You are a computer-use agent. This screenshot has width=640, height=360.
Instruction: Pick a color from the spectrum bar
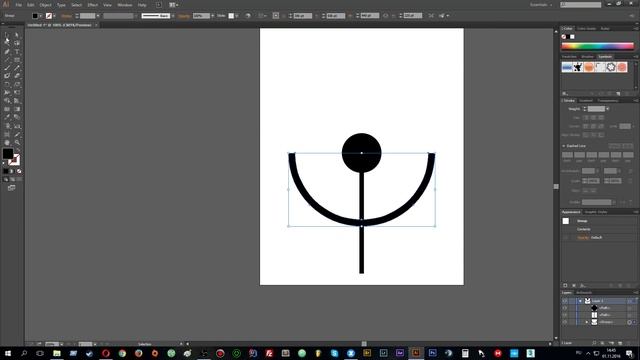click(x=598, y=46)
